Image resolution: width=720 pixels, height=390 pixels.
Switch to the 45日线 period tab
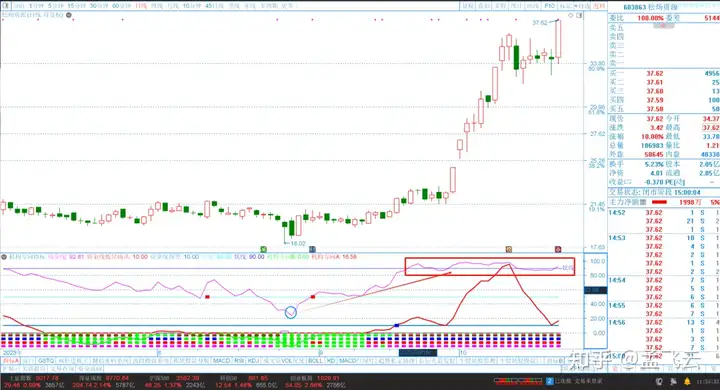pyautogui.click(x=214, y=6)
